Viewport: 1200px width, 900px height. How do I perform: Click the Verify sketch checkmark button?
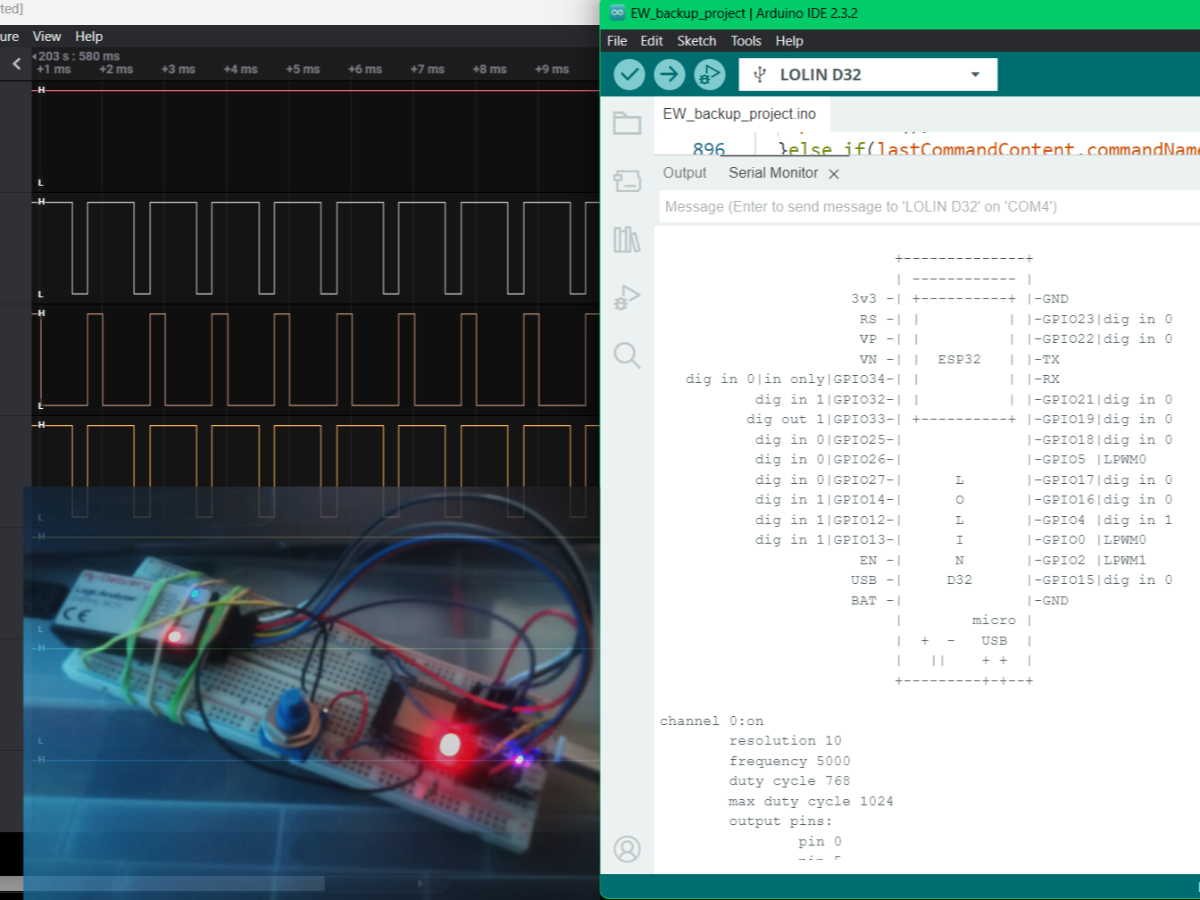(629, 75)
